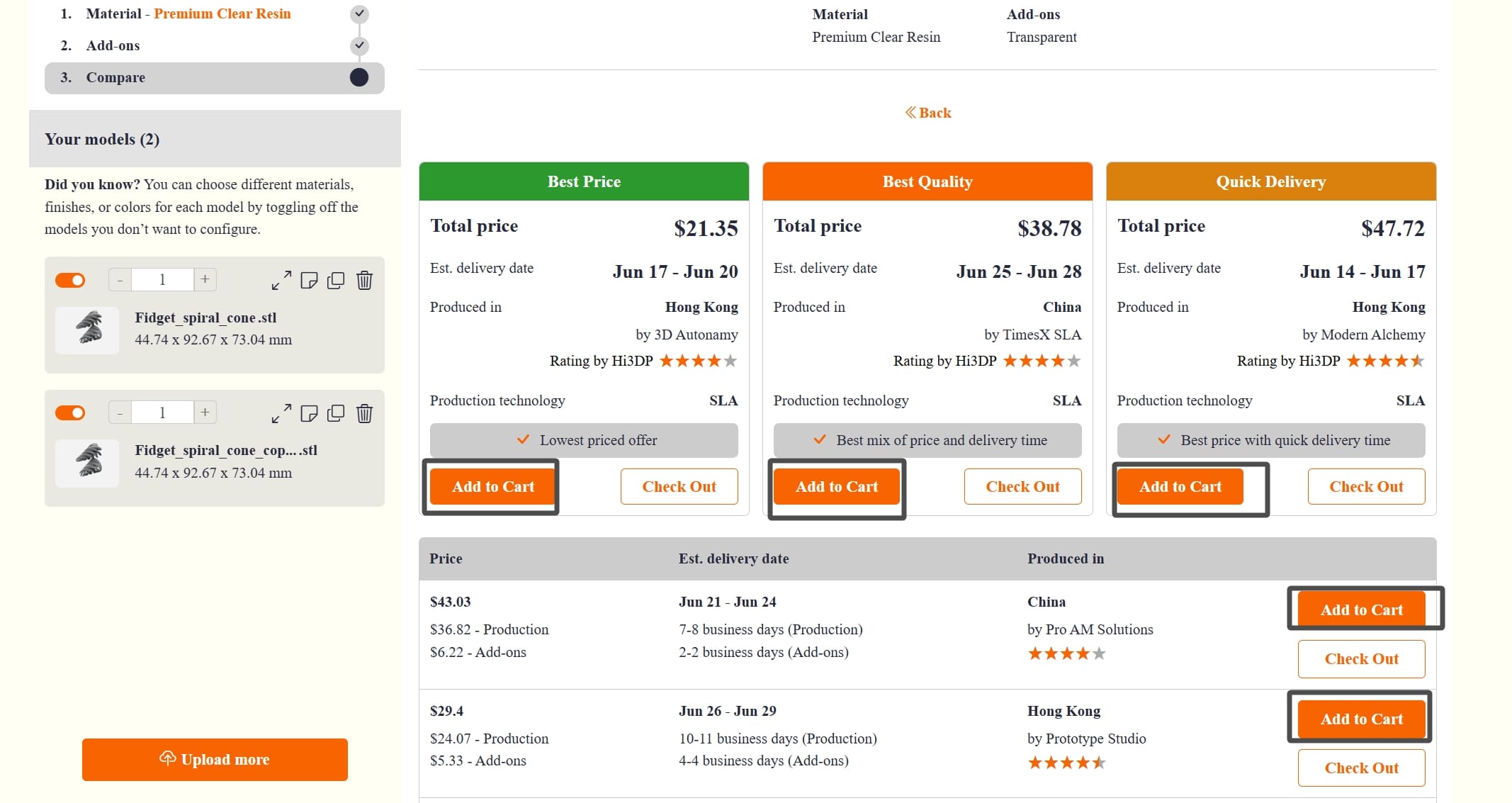The image size is (1512, 803).
Task: Open scale tool for second model
Action: tap(281, 413)
